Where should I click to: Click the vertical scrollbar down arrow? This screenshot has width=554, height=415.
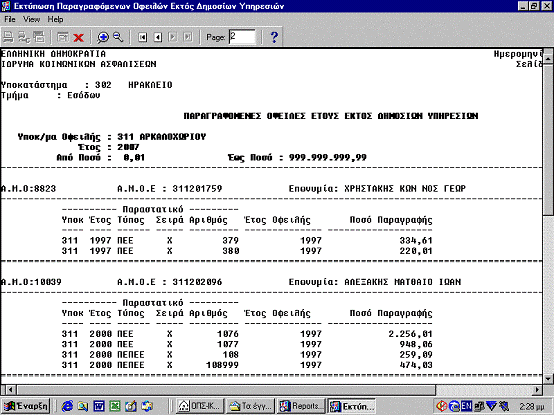click(x=548, y=379)
